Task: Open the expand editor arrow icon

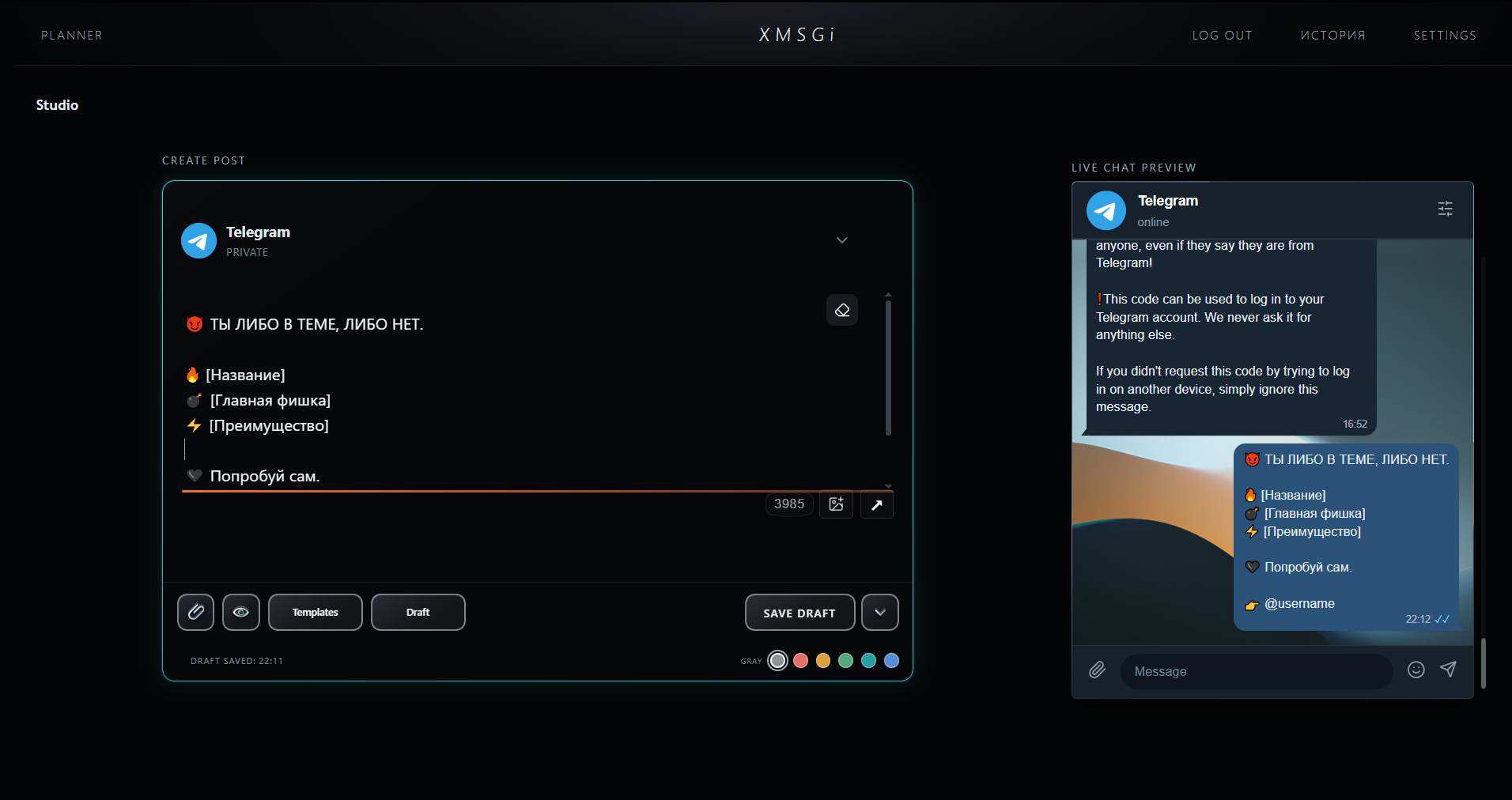Action: click(x=877, y=504)
